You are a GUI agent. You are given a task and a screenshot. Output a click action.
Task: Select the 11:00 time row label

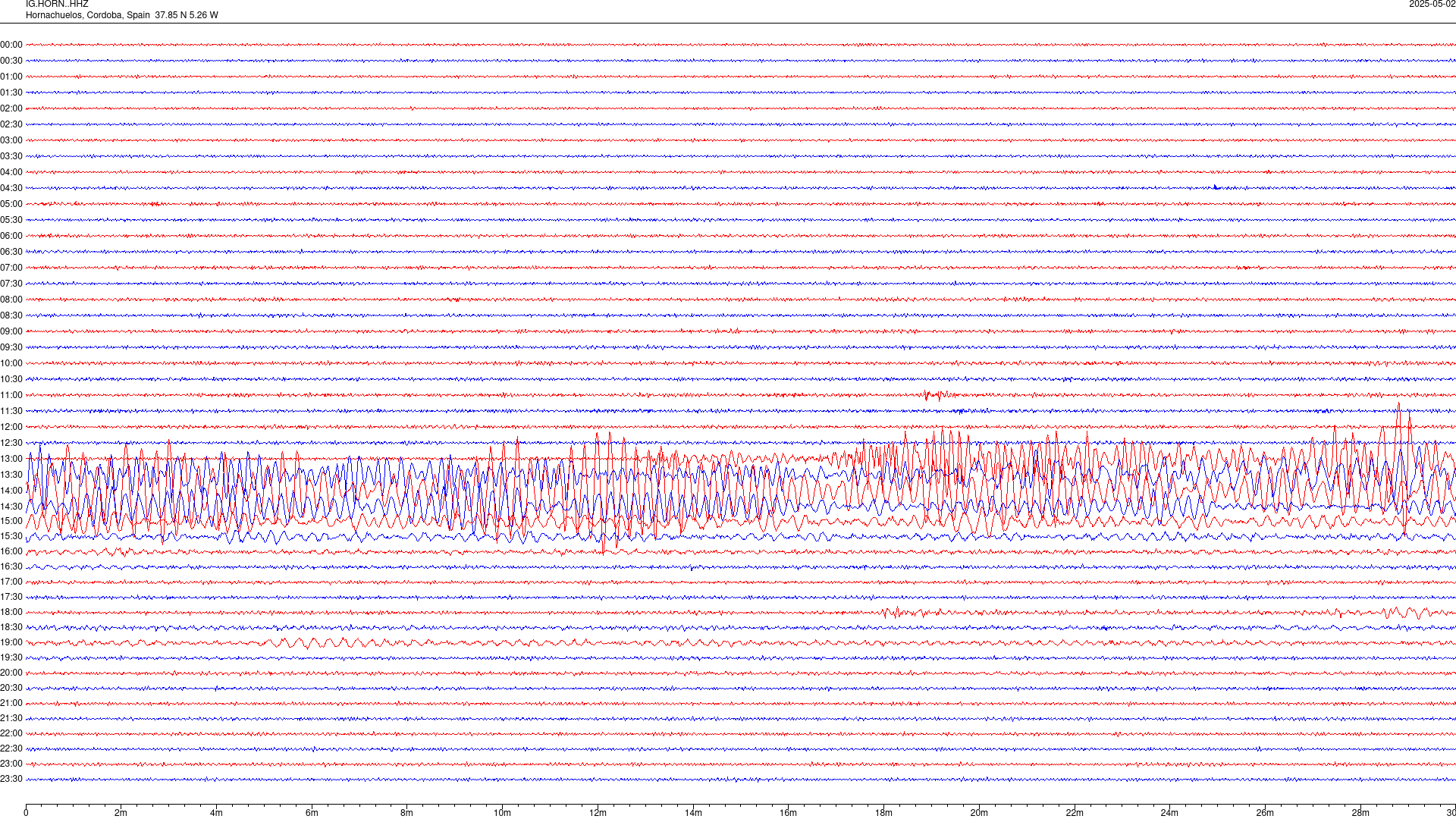pyautogui.click(x=11, y=395)
